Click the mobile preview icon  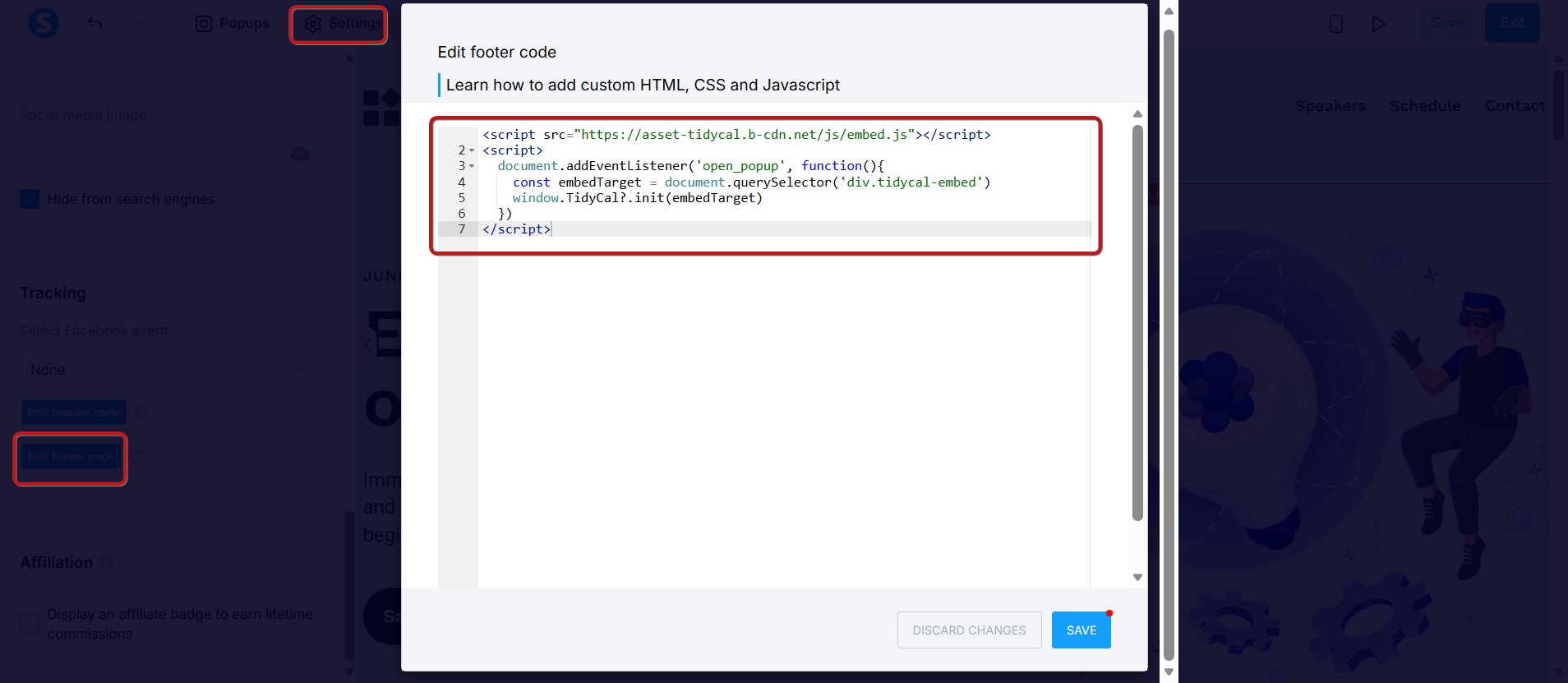1336,24
